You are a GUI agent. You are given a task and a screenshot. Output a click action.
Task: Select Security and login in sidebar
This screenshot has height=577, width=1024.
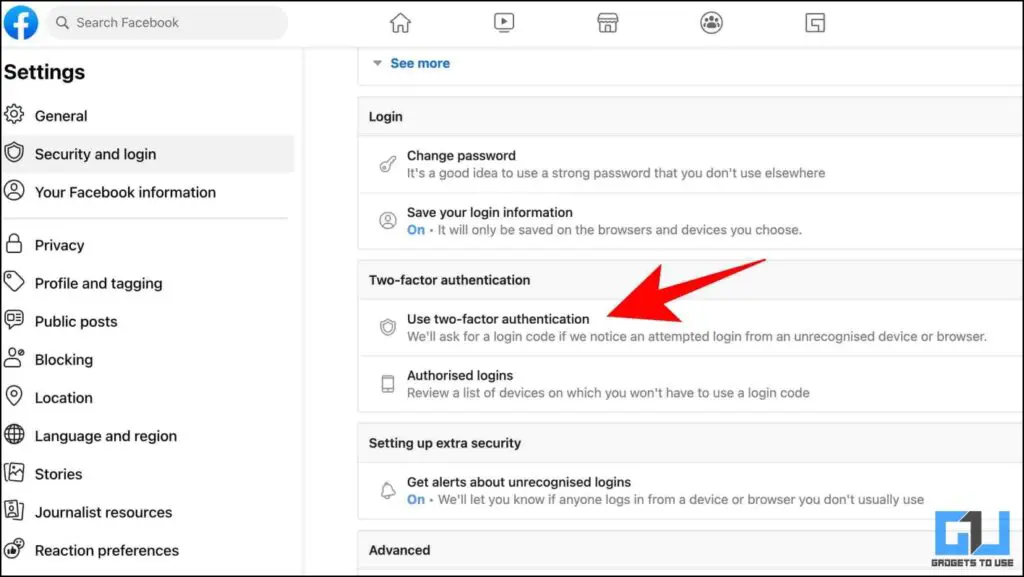[148, 154]
